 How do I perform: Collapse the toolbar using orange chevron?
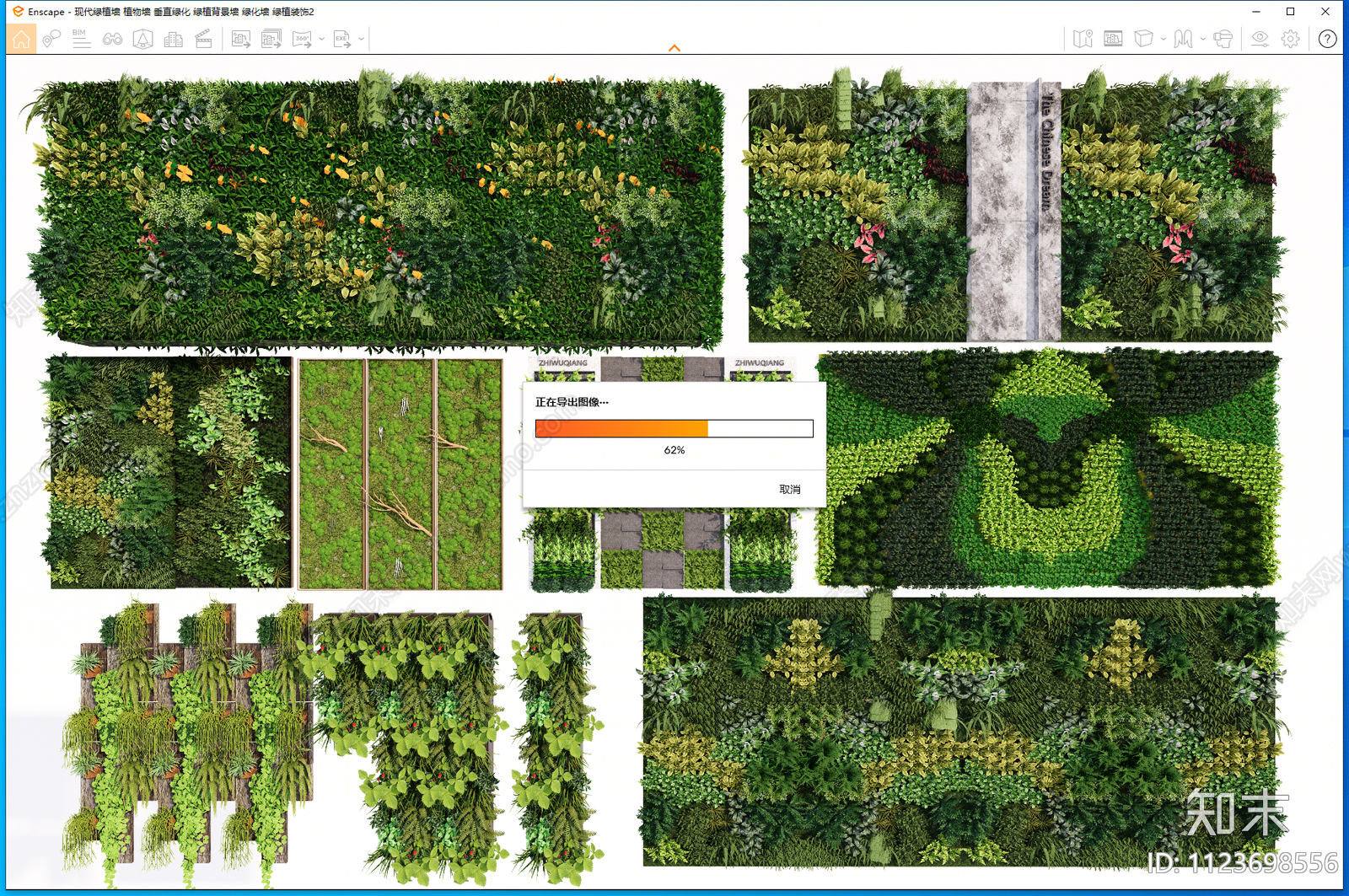[x=674, y=48]
